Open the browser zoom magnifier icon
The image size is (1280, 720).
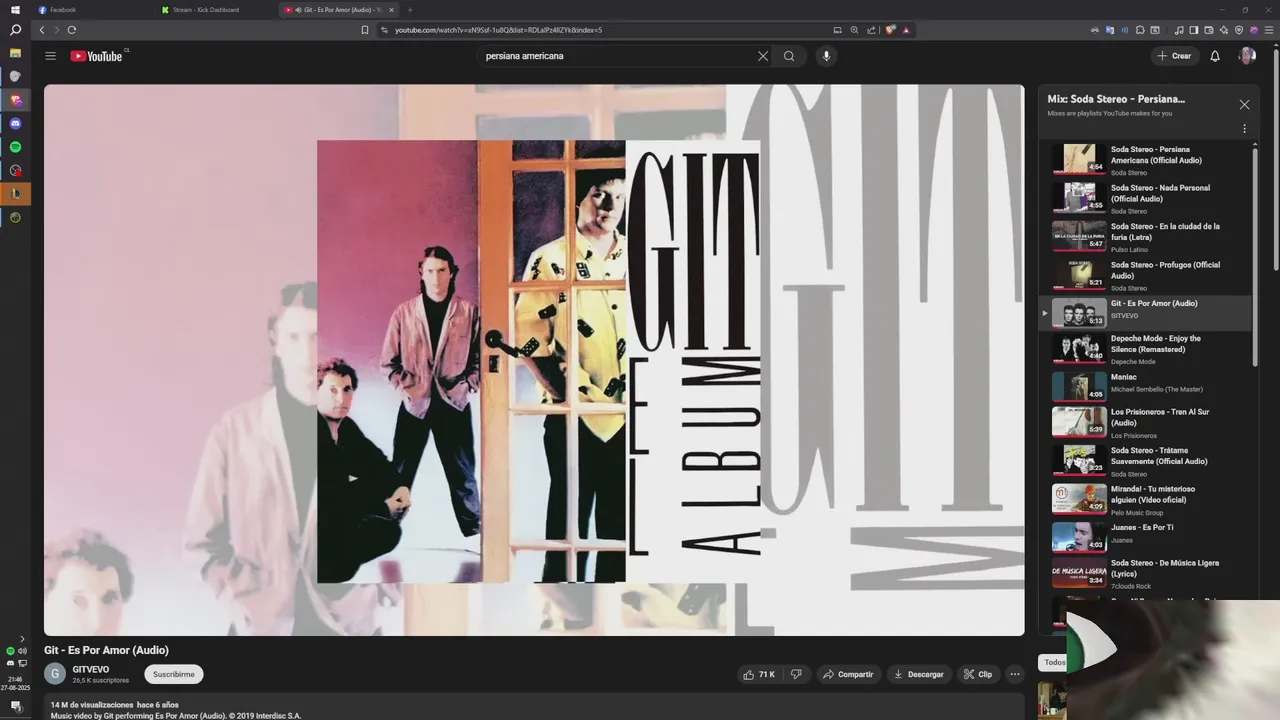pyautogui.click(x=854, y=30)
